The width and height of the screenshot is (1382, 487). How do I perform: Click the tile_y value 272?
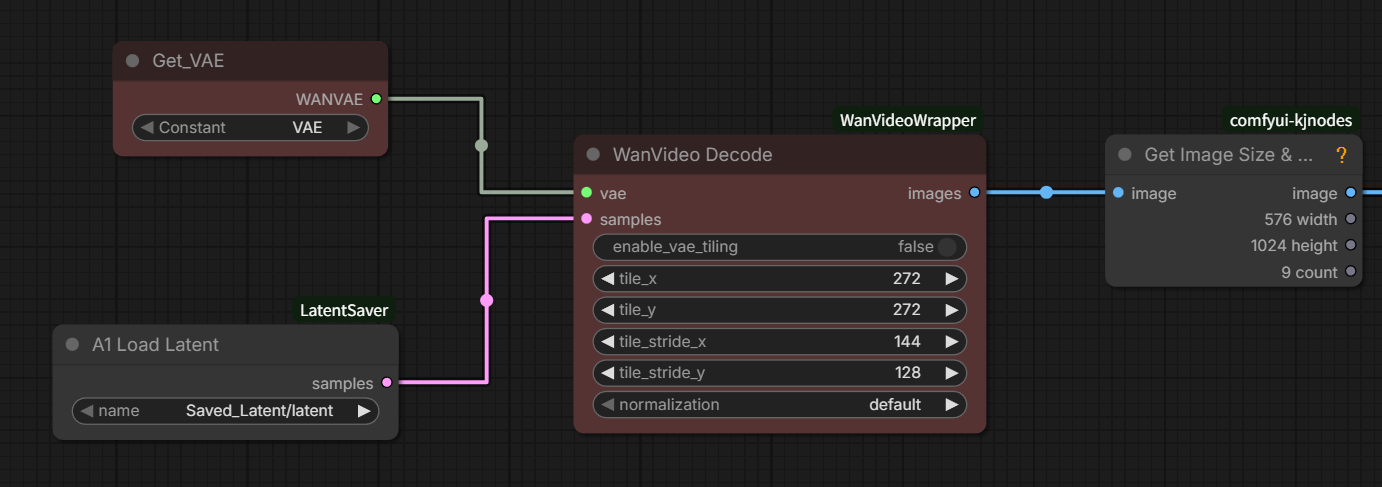907,310
